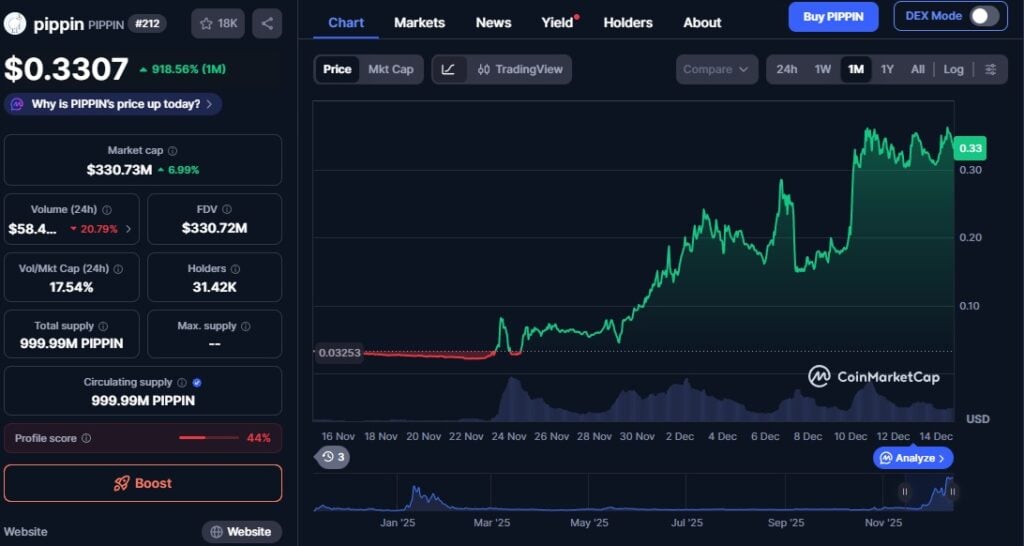The width and height of the screenshot is (1024, 546).
Task: Add pippin to watchlist with star button
Action: click(x=218, y=23)
